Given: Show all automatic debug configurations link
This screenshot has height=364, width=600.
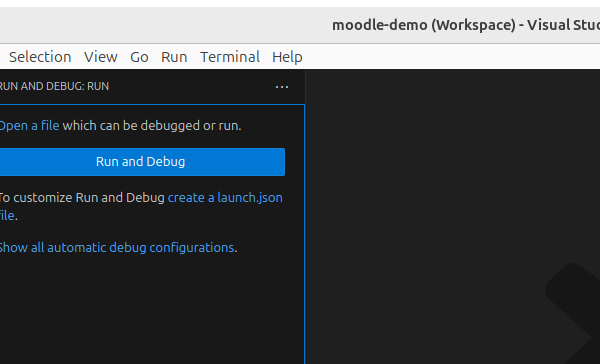Looking at the screenshot, I should pos(117,248).
